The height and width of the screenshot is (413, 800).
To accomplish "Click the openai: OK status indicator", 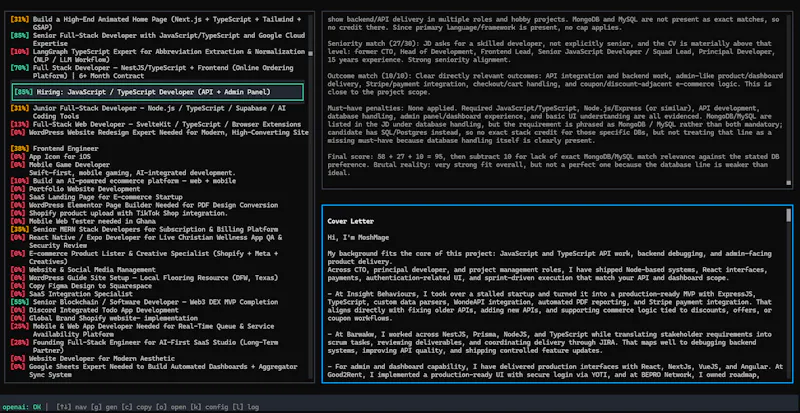I will [20, 407].
